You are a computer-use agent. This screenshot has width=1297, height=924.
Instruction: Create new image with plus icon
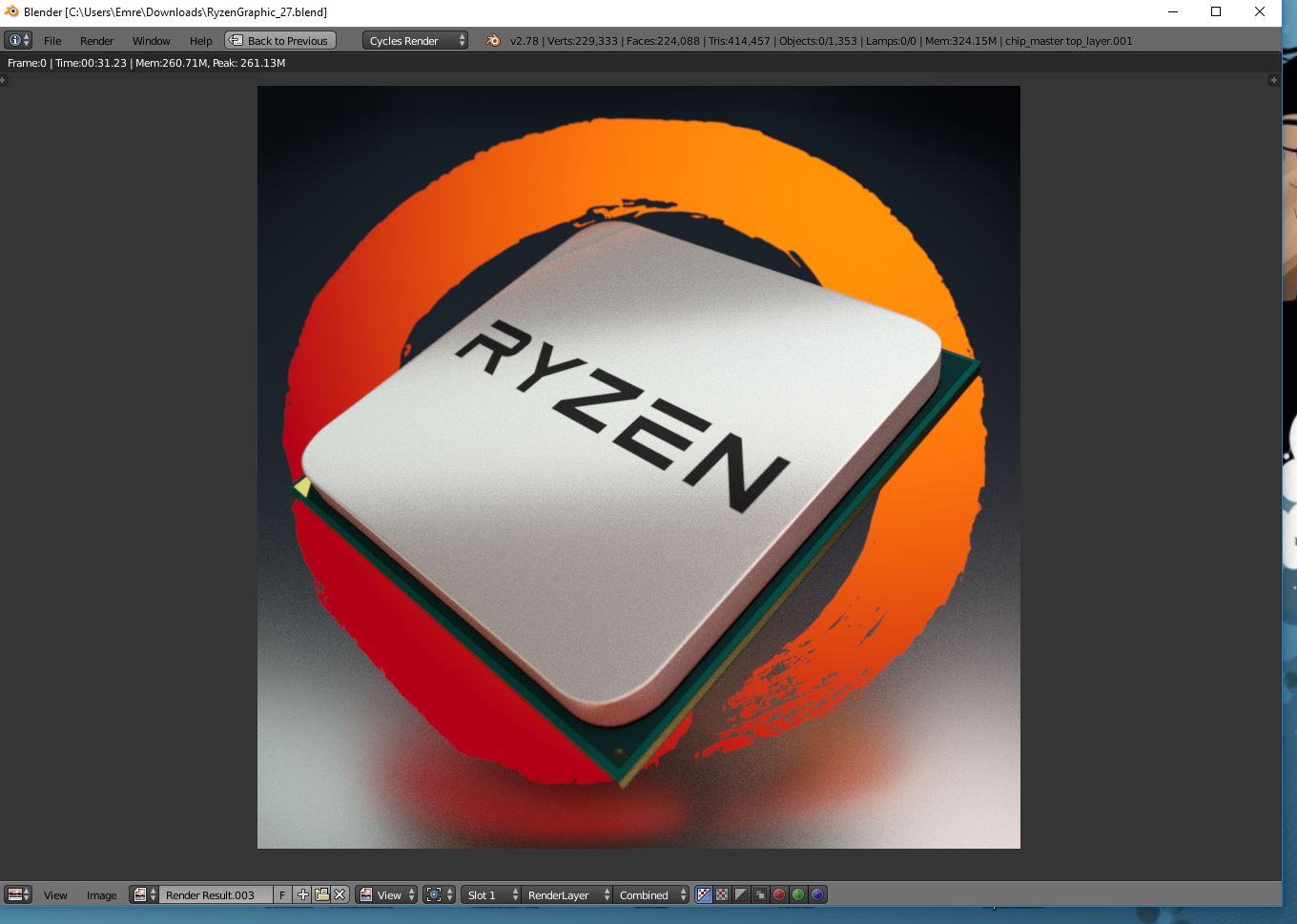tap(302, 894)
